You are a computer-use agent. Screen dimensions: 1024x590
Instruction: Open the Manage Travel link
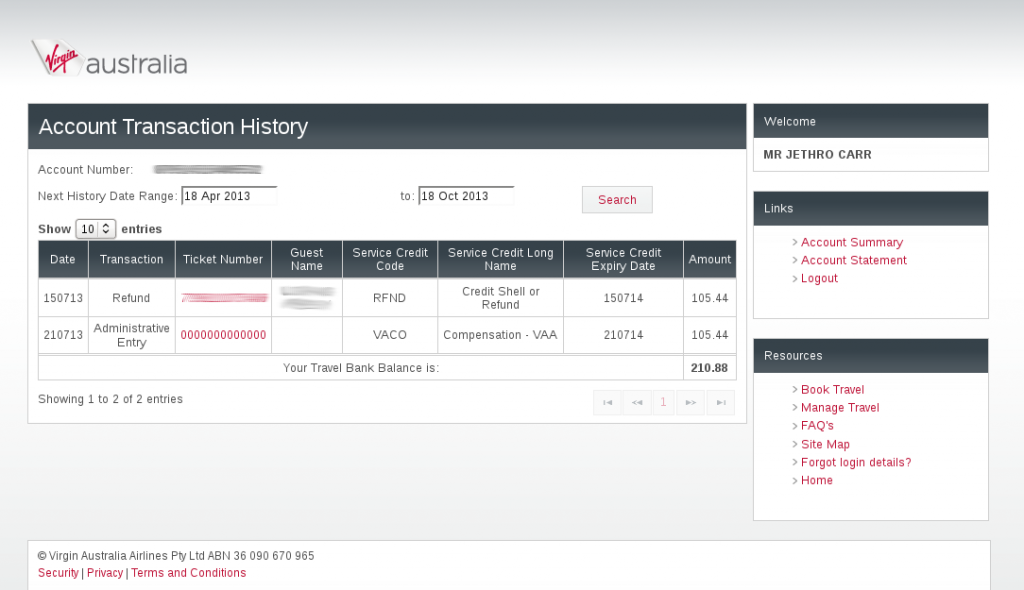pyautogui.click(x=840, y=408)
